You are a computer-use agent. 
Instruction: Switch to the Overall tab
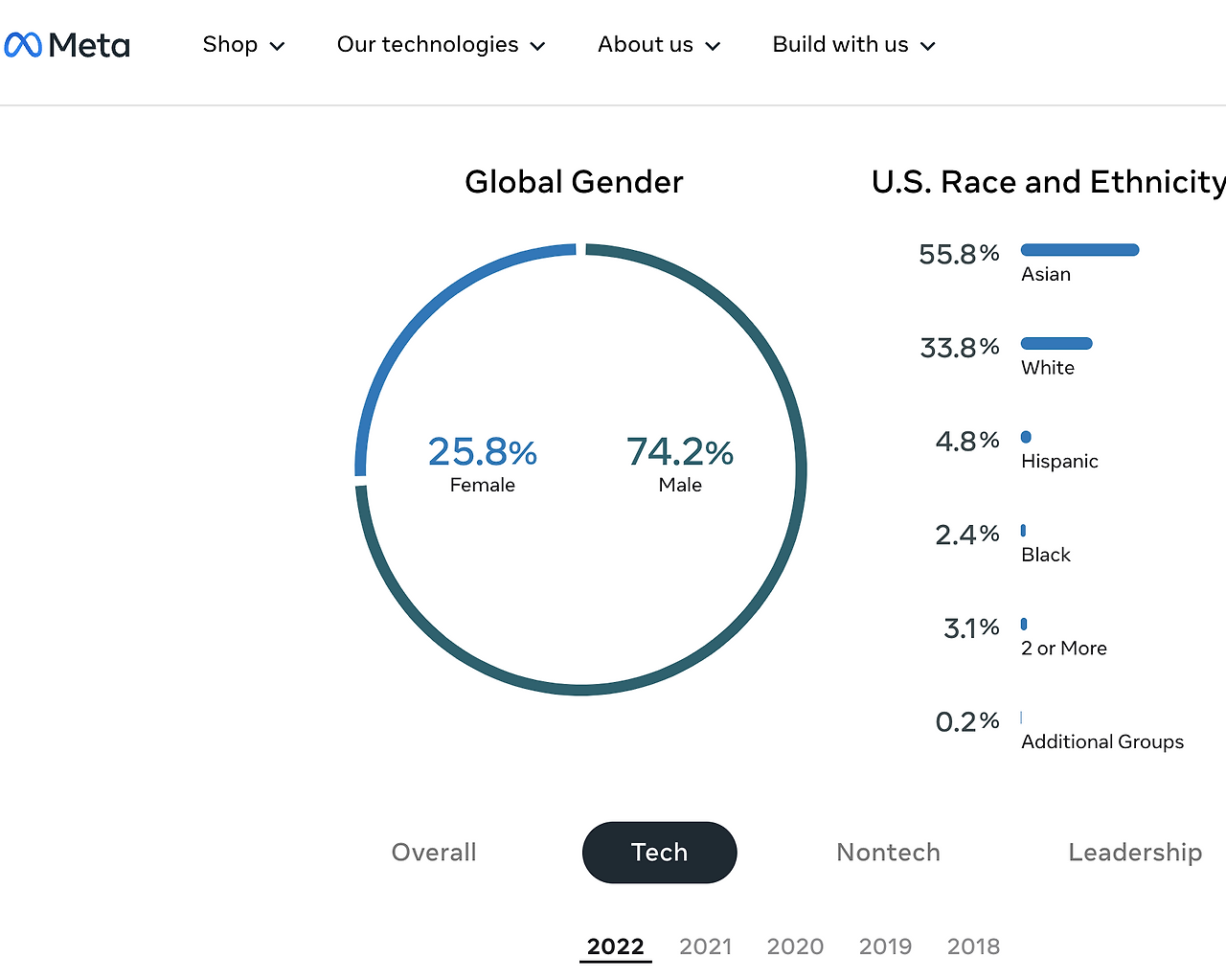pyautogui.click(x=434, y=853)
